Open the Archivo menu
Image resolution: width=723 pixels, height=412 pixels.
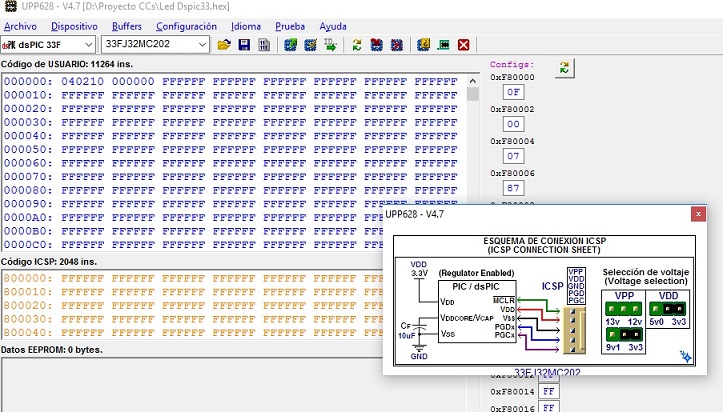(20, 26)
